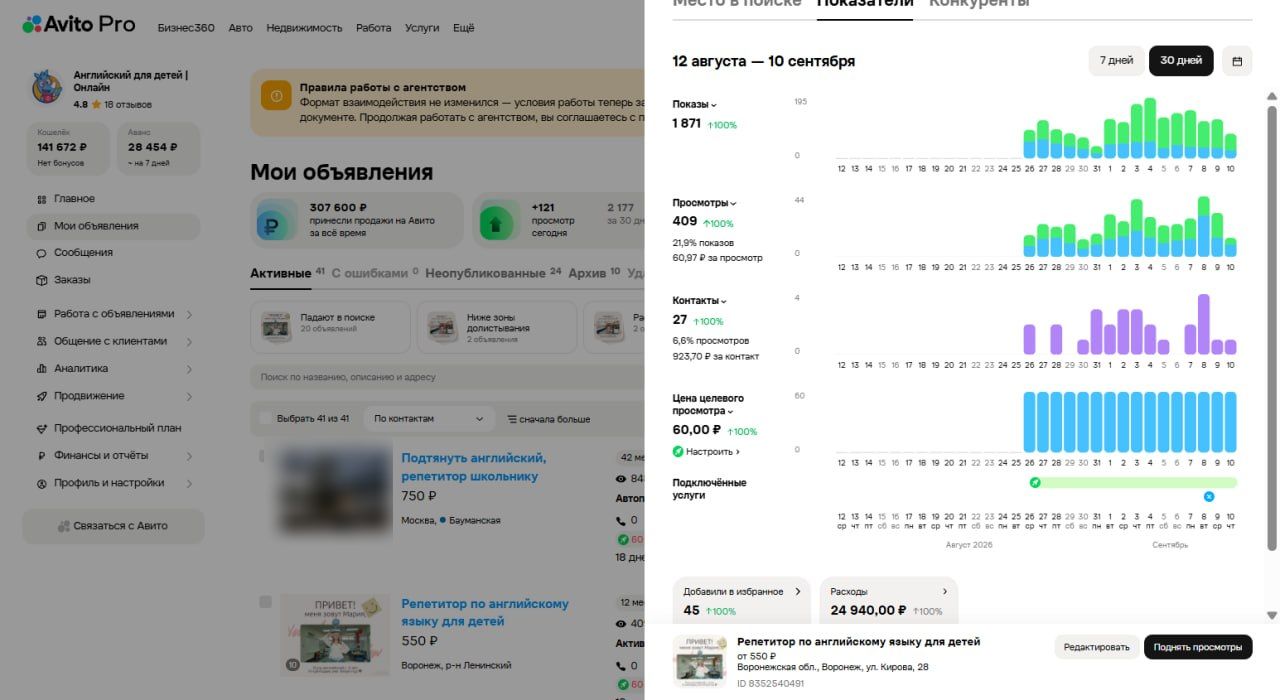
Task: Click the Аналитика chart icon
Action: [41, 369]
